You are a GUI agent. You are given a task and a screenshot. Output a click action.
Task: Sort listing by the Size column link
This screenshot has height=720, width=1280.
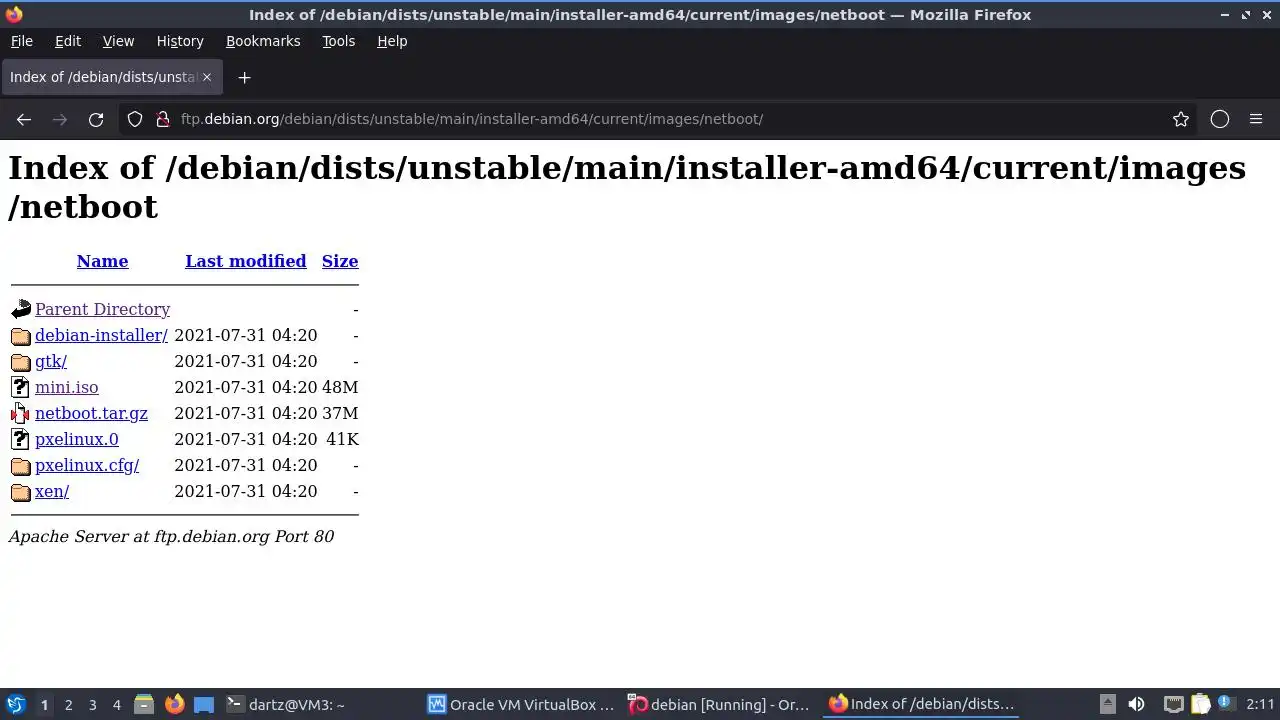[340, 261]
